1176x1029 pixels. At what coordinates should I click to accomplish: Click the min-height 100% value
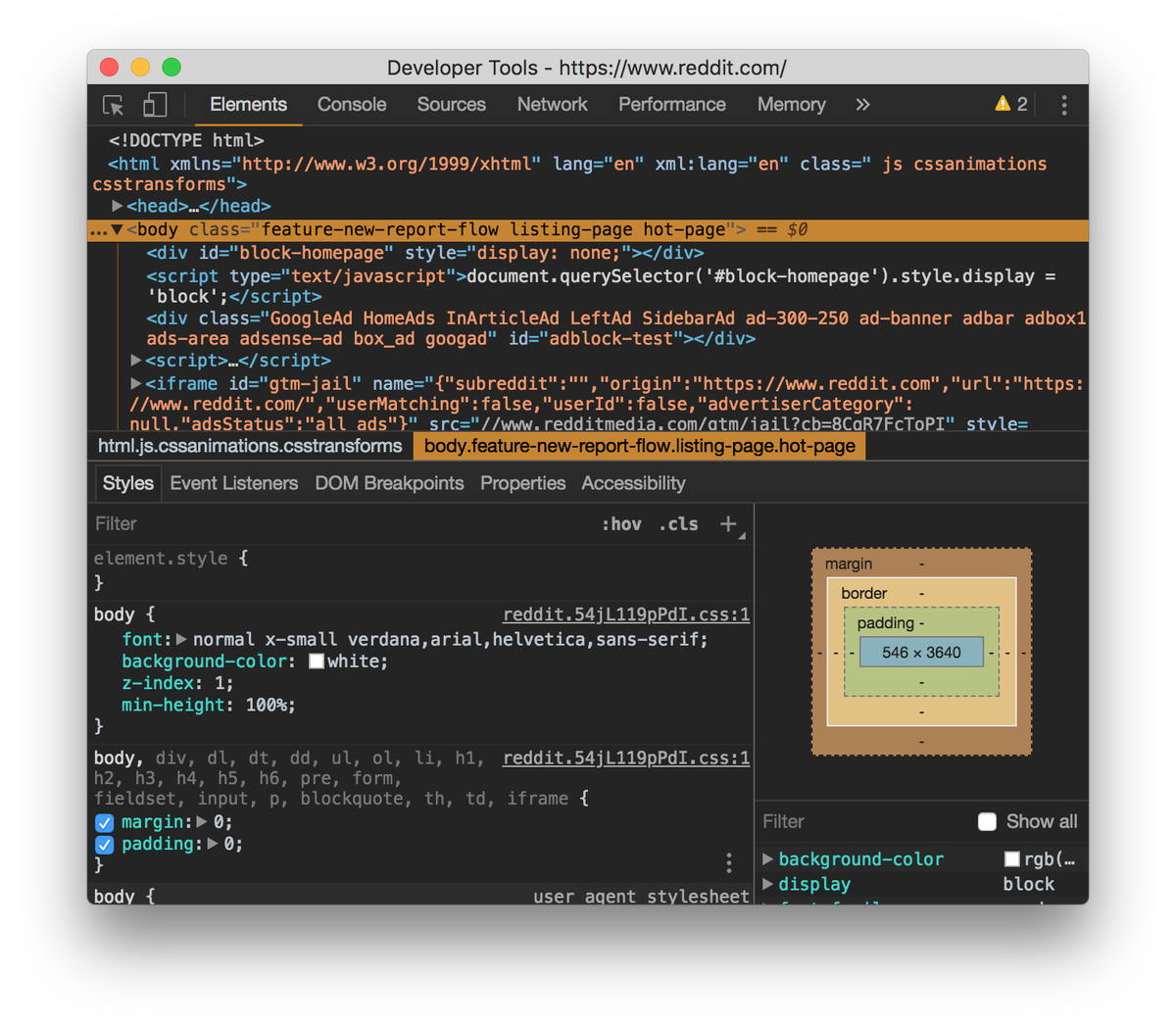(x=266, y=705)
